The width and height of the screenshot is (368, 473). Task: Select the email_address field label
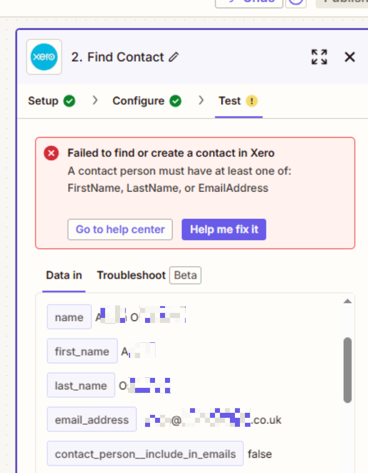(92, 420)
